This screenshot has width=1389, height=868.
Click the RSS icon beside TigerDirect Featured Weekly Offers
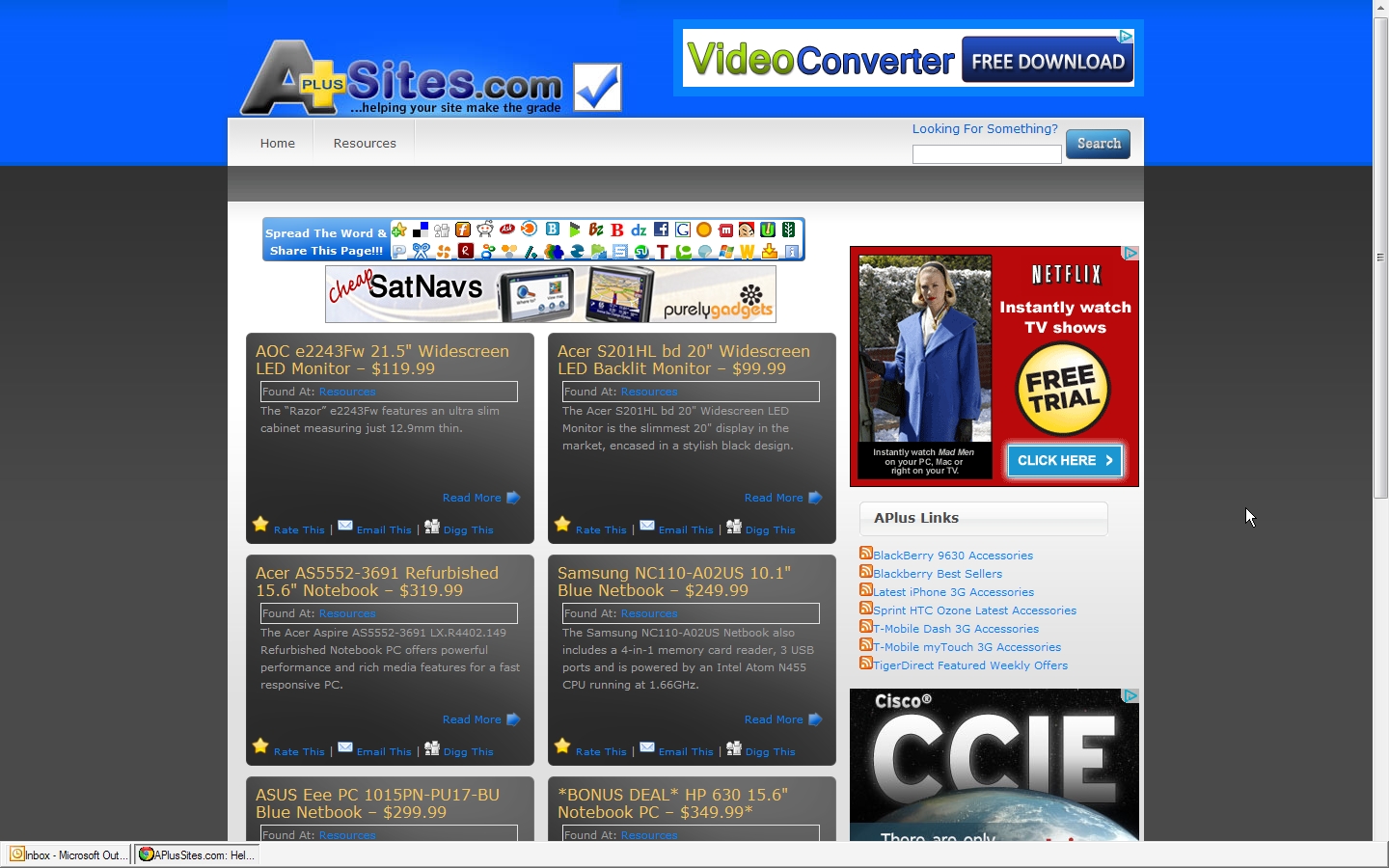[x=866, y=664]
